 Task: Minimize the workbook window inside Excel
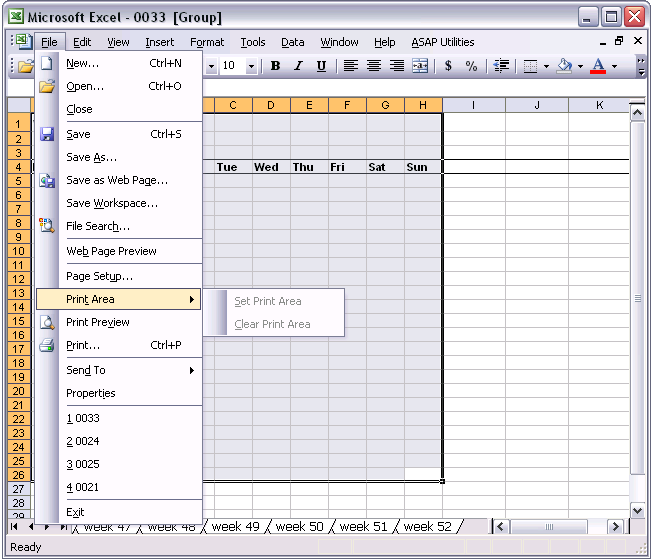tap(603, 42)
